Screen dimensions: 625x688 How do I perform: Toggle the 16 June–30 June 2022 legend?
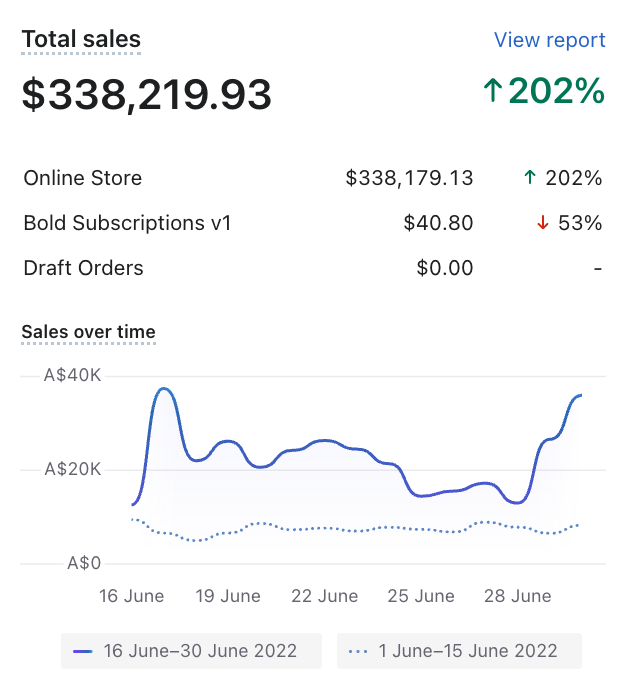(191, 651)
